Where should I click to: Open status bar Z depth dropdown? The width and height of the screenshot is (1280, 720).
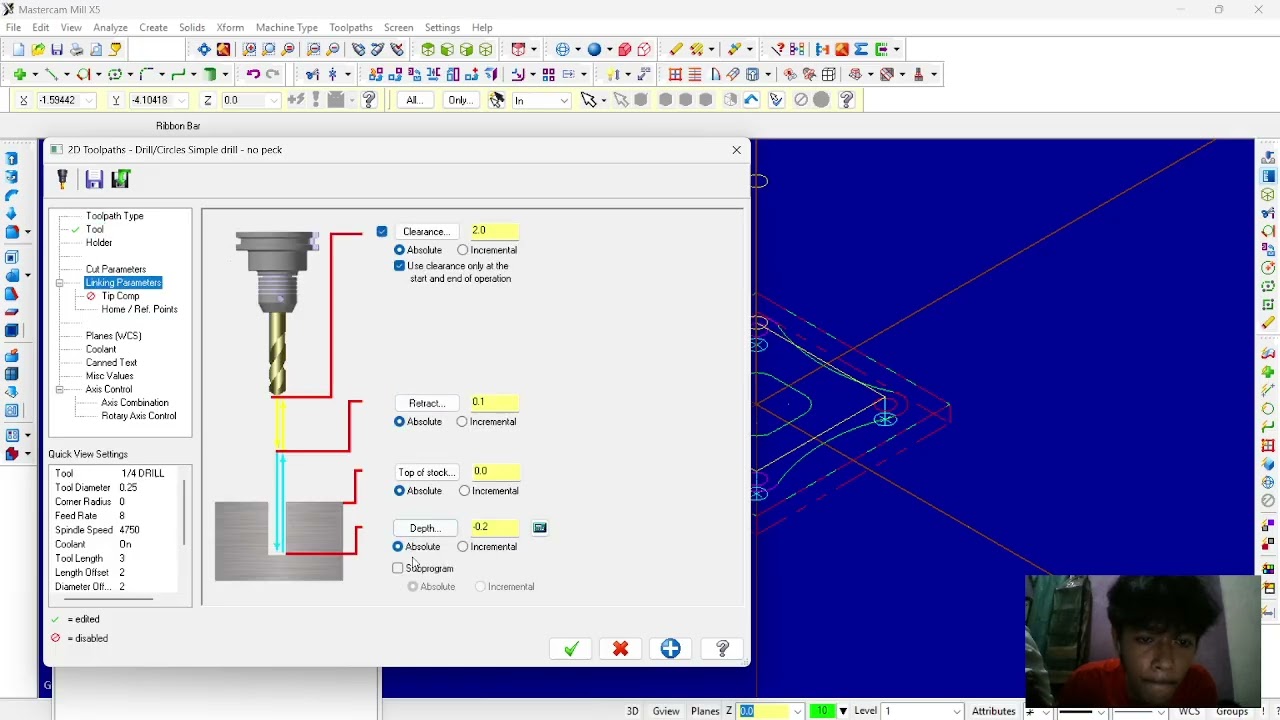(x=797, y=711)
